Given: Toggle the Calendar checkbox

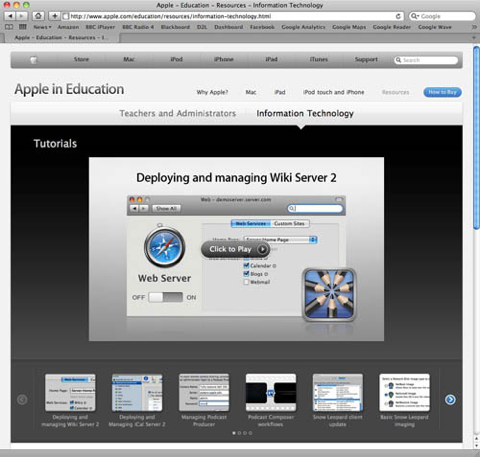Looking at the screenshot, I should [246, 266].
